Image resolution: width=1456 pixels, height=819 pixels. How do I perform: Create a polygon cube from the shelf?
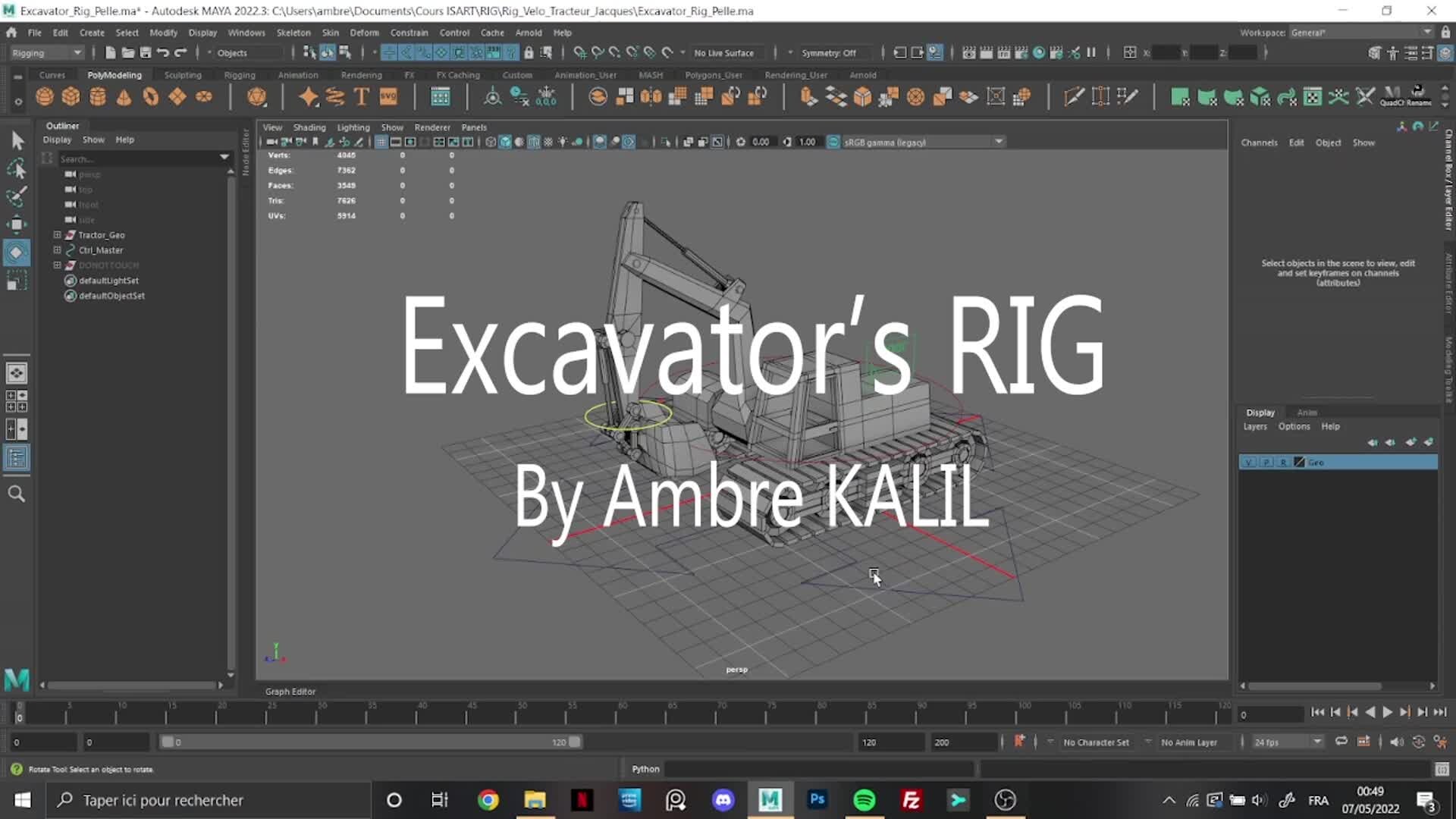click(71, 96)
